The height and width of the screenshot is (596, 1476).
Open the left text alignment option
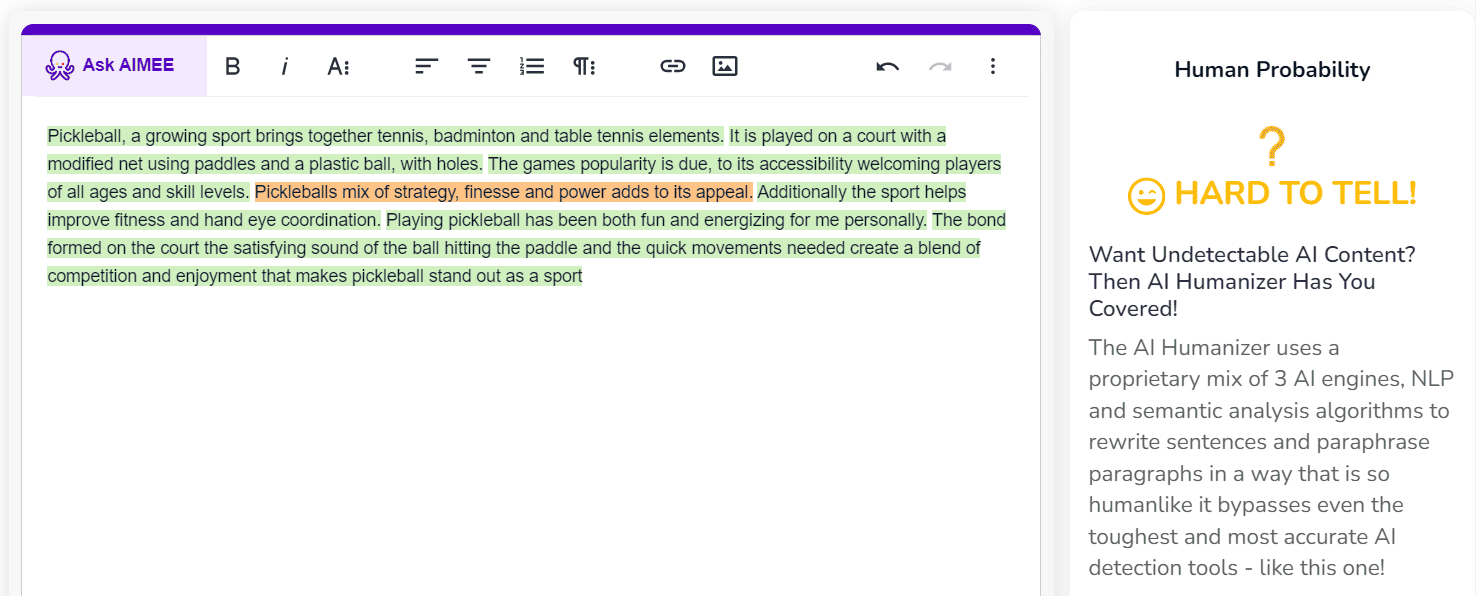(427, 66)
